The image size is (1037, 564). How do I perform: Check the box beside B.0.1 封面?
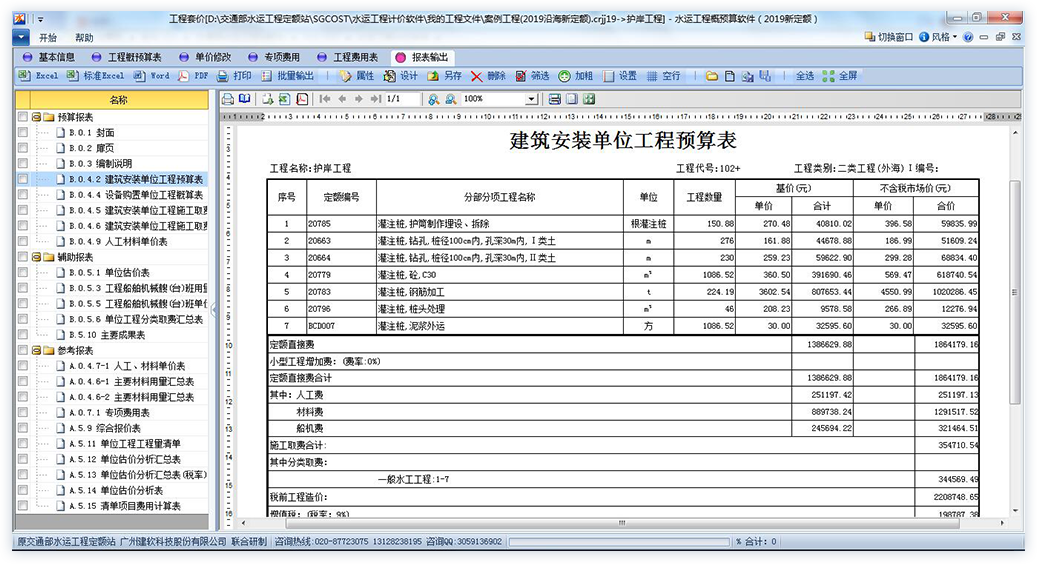coord(22,132)
